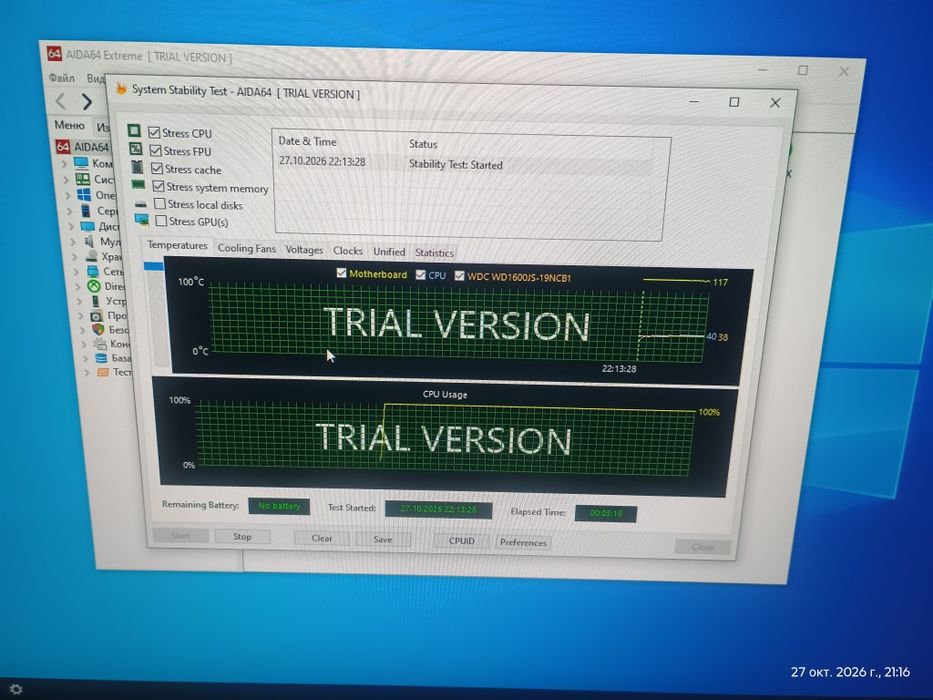Uncheck the Stress FPU checkbox
933x700 pixels.
pos(156,151)
